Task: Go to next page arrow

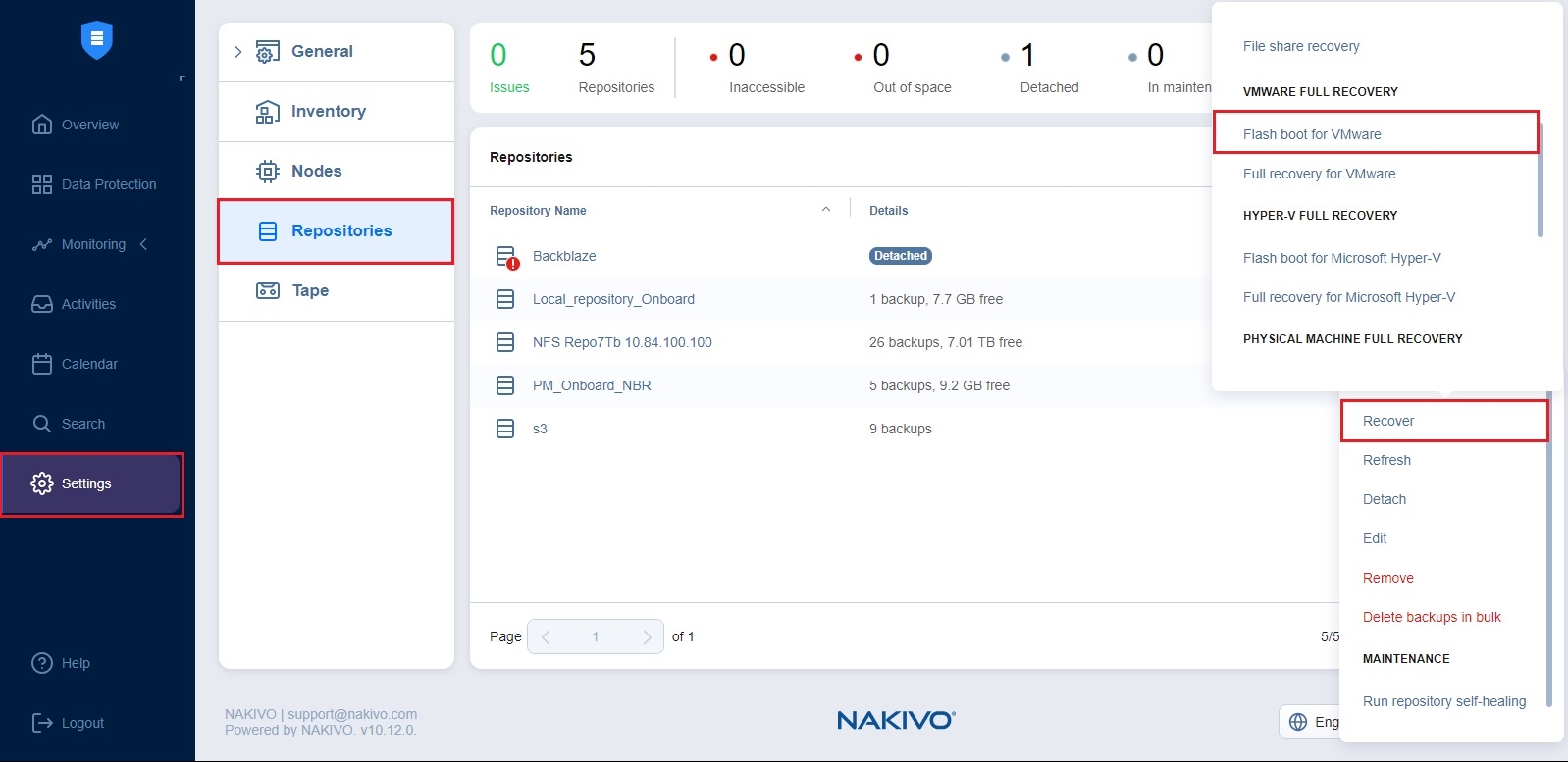Action: [646, 636]
